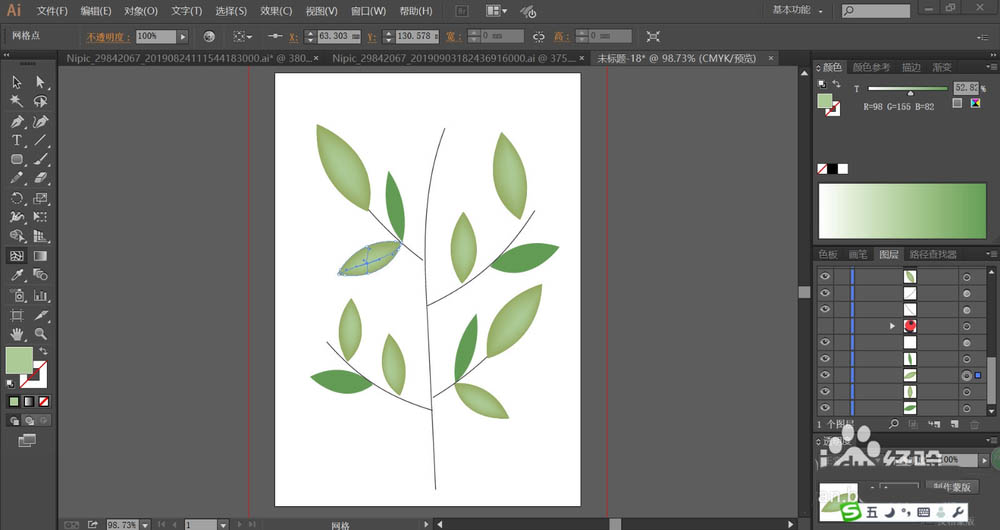Select the Eraser tool

point(40,179)
